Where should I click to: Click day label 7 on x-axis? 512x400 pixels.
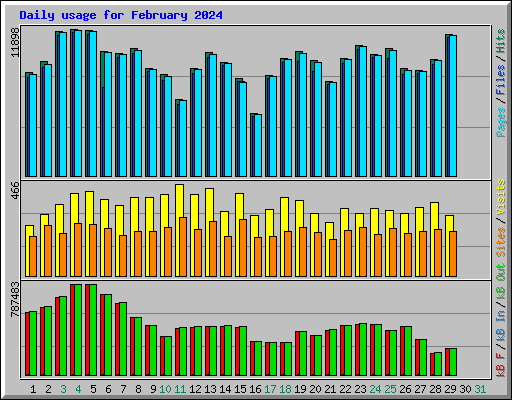123,389
